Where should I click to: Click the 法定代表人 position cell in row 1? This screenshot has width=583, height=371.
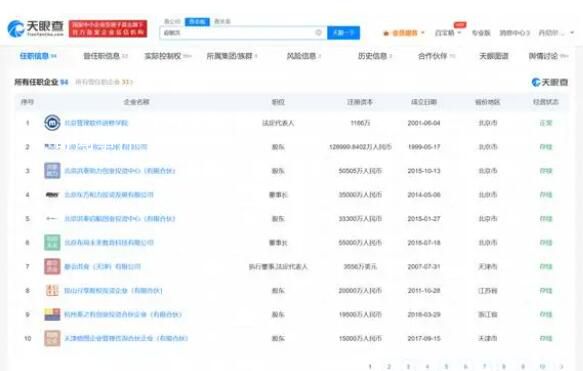point(278,123)
